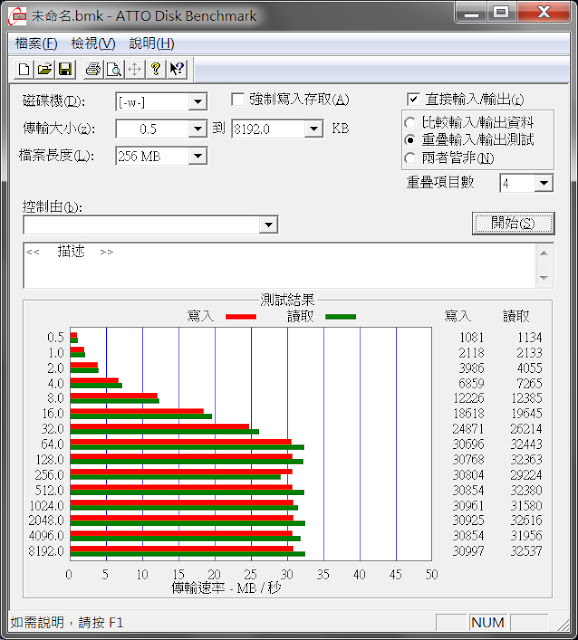
Task: Click the 1024.0 row label in chart
Action: tap(47, 506)
